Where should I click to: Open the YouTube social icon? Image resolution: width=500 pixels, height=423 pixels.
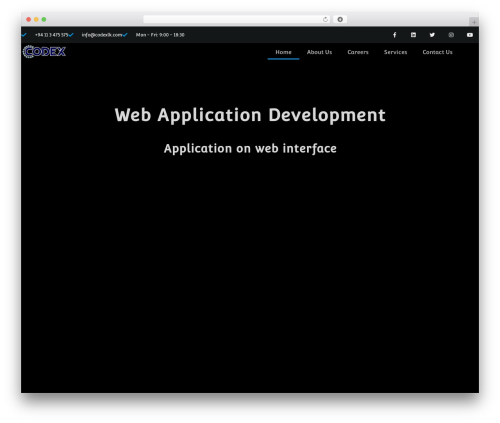[x=470, y=35]
